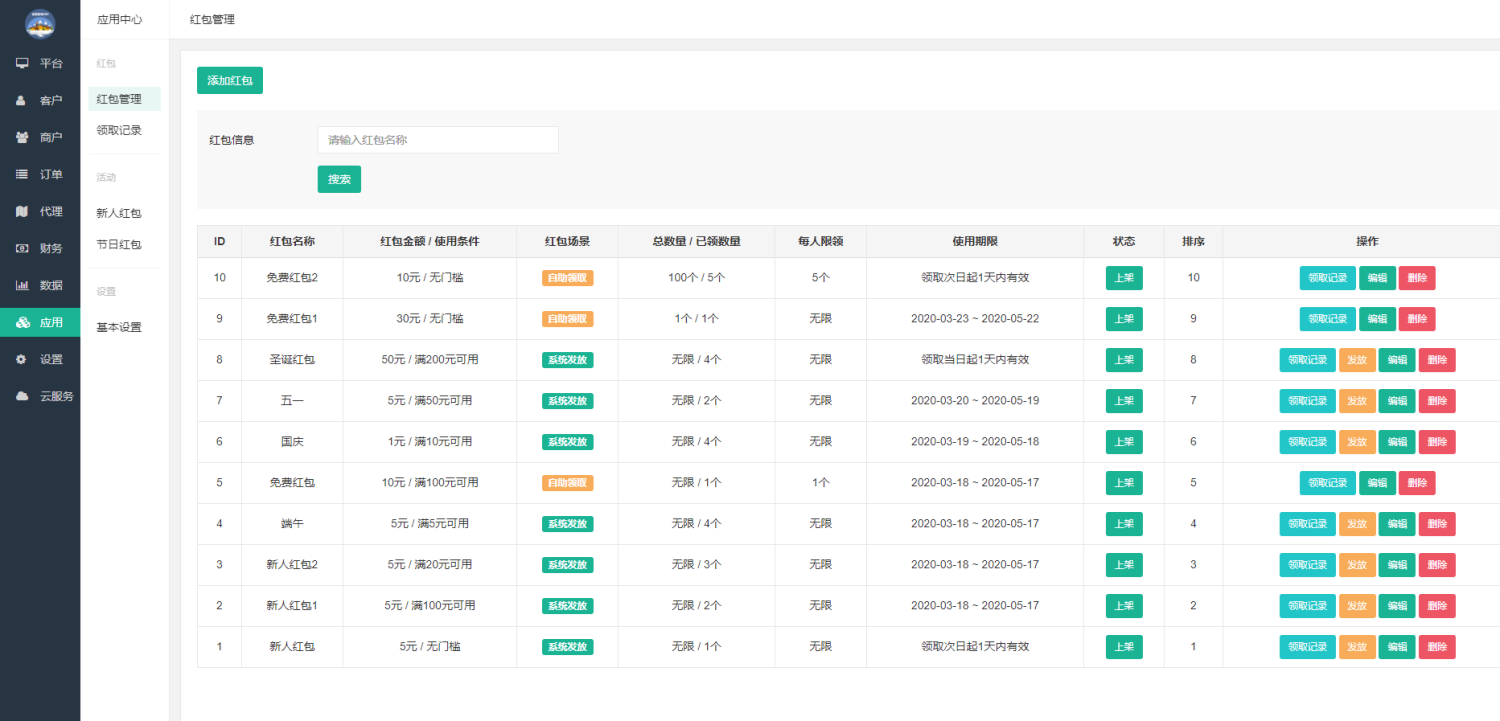Click 发放 for 端午 row
Image resolution: width=1500 pixels, height=721 pixels.
coord(1357,524)
